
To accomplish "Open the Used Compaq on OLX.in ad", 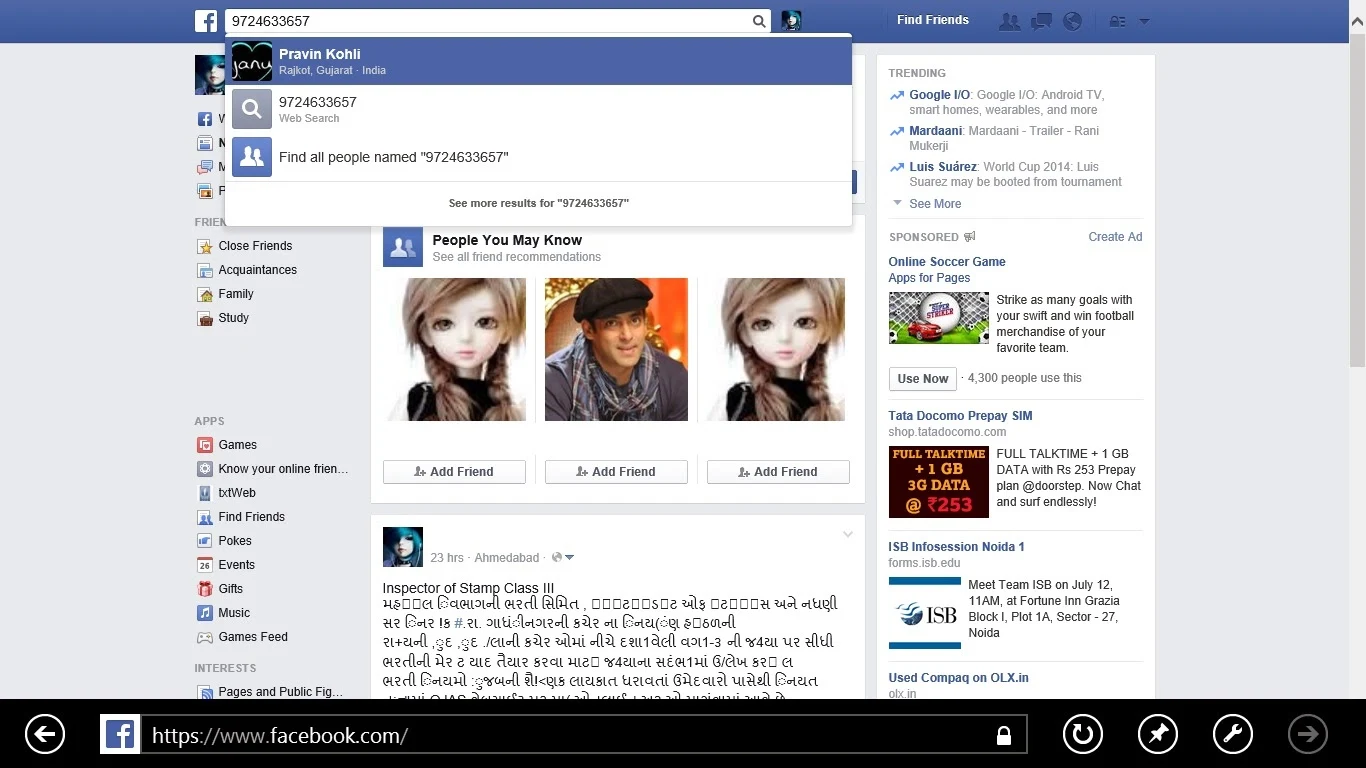I will point(958,678).
